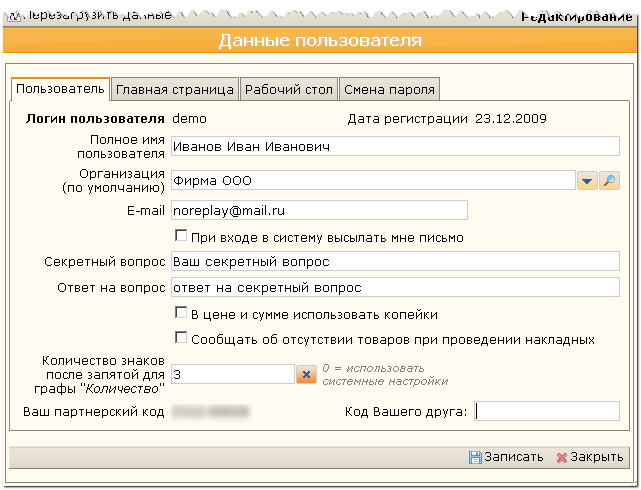Click the full user name input field
The height and width of the screenshot is (490, 641).
pyautogui.click(x=394, y=146)
